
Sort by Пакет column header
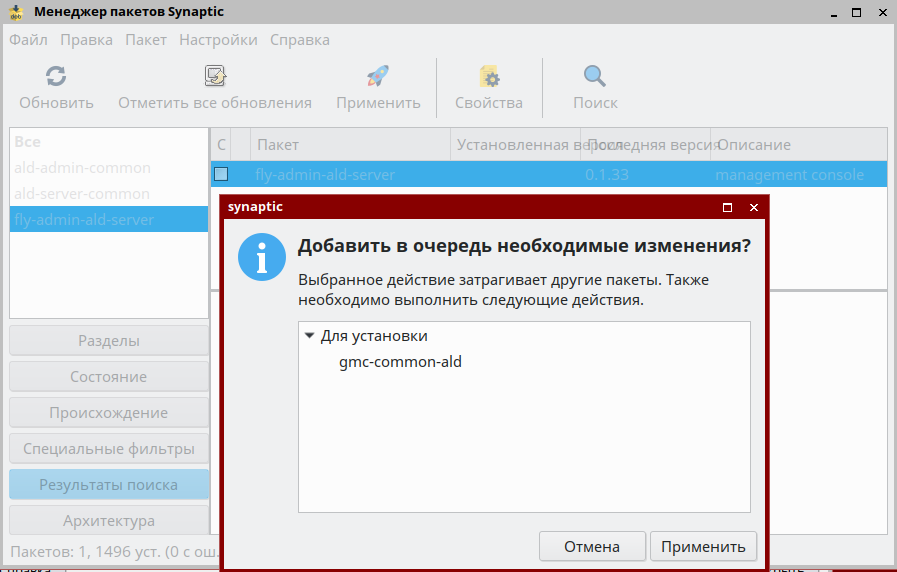click(350, 145)
